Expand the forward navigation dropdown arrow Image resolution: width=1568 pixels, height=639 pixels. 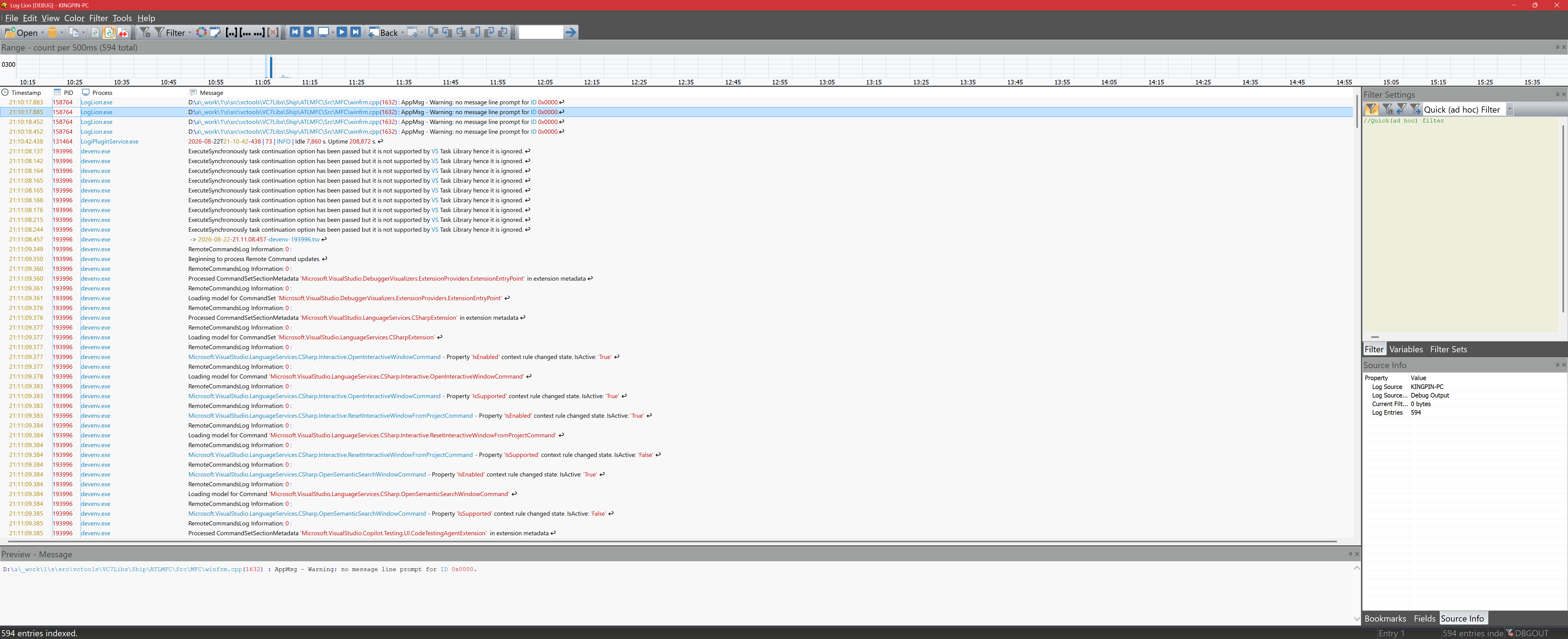click(422, 33)
